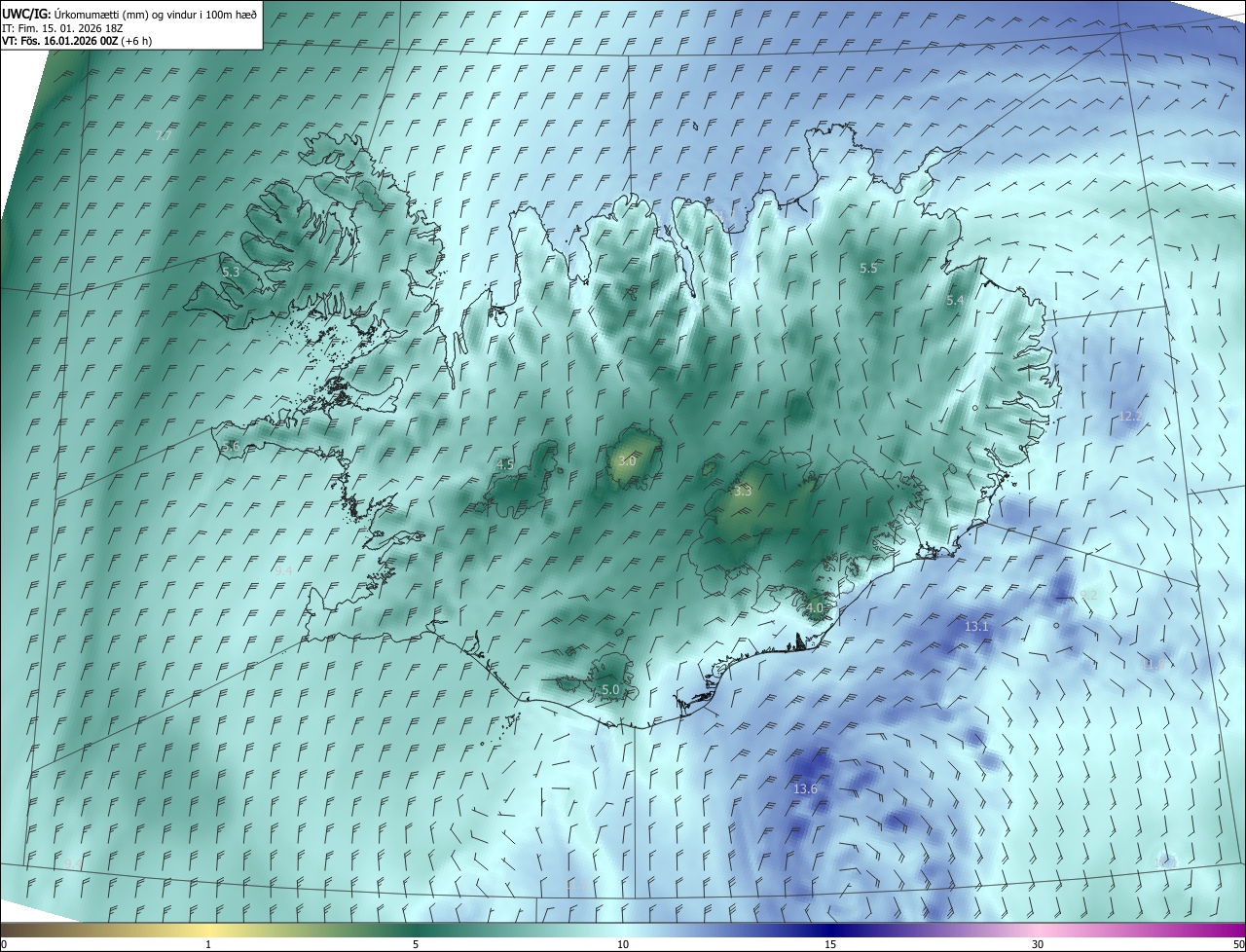1246x952 pixels.
Task: Click the 5.3 value in the Westfjords
Action: click(231, 273)
